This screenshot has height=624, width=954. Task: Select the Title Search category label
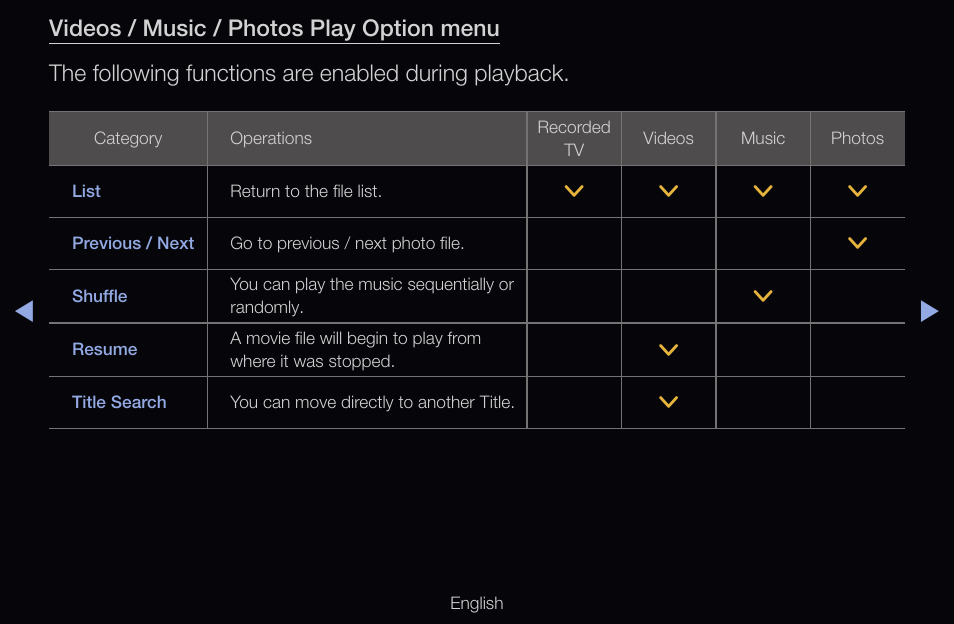point(119,402)
